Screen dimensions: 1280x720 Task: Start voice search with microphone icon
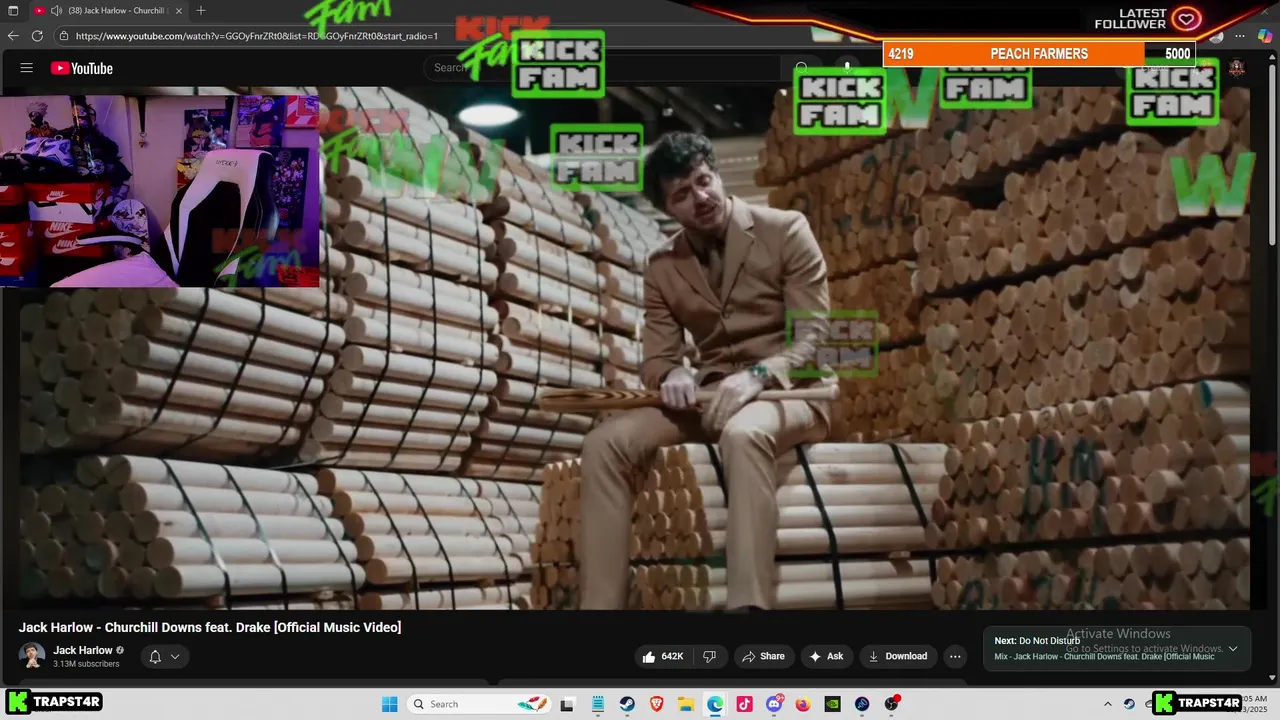(x=847, y=68)
